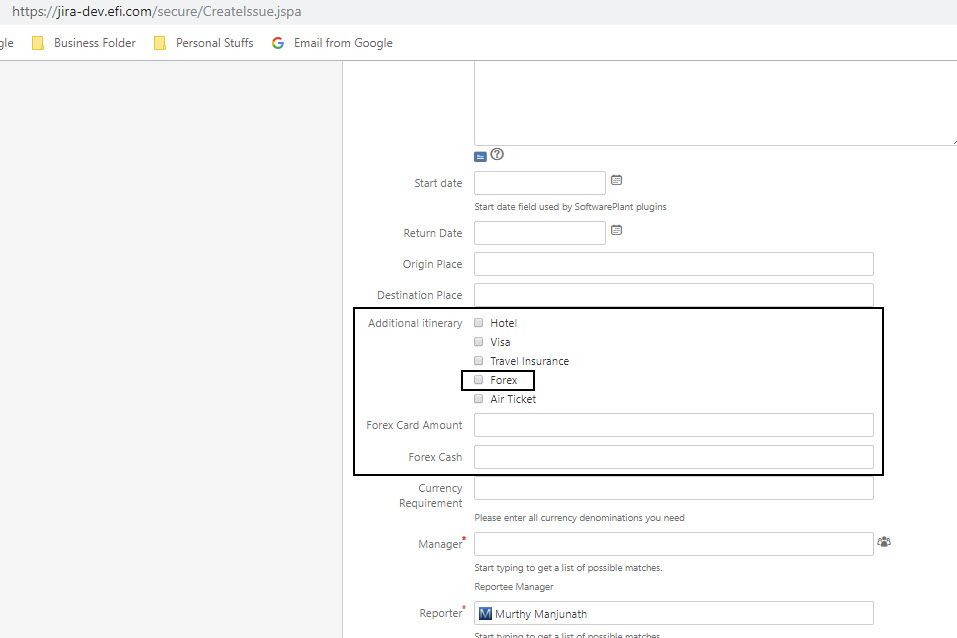Click the blue preview icon below description
The width and height of the screenshot is (957, 638).
coord(480,156)
